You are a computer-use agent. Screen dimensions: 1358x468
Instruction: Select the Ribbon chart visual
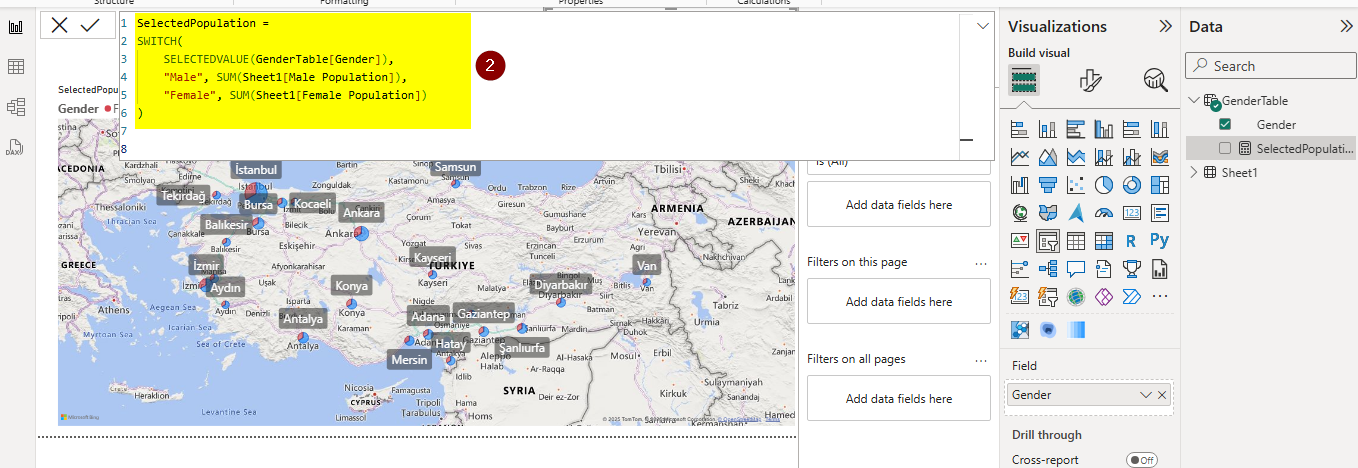(1160, 157)
